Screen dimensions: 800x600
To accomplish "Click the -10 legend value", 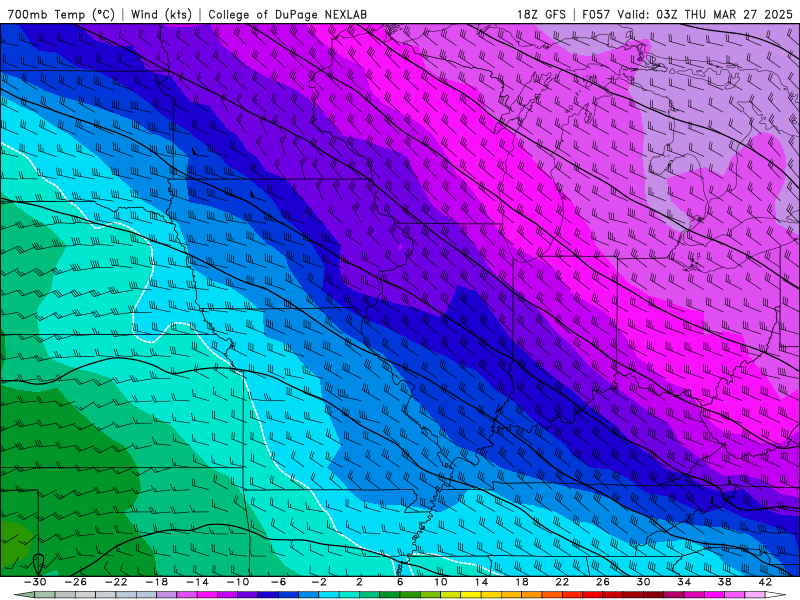I will pyautogui.click(x=238, y=582).
